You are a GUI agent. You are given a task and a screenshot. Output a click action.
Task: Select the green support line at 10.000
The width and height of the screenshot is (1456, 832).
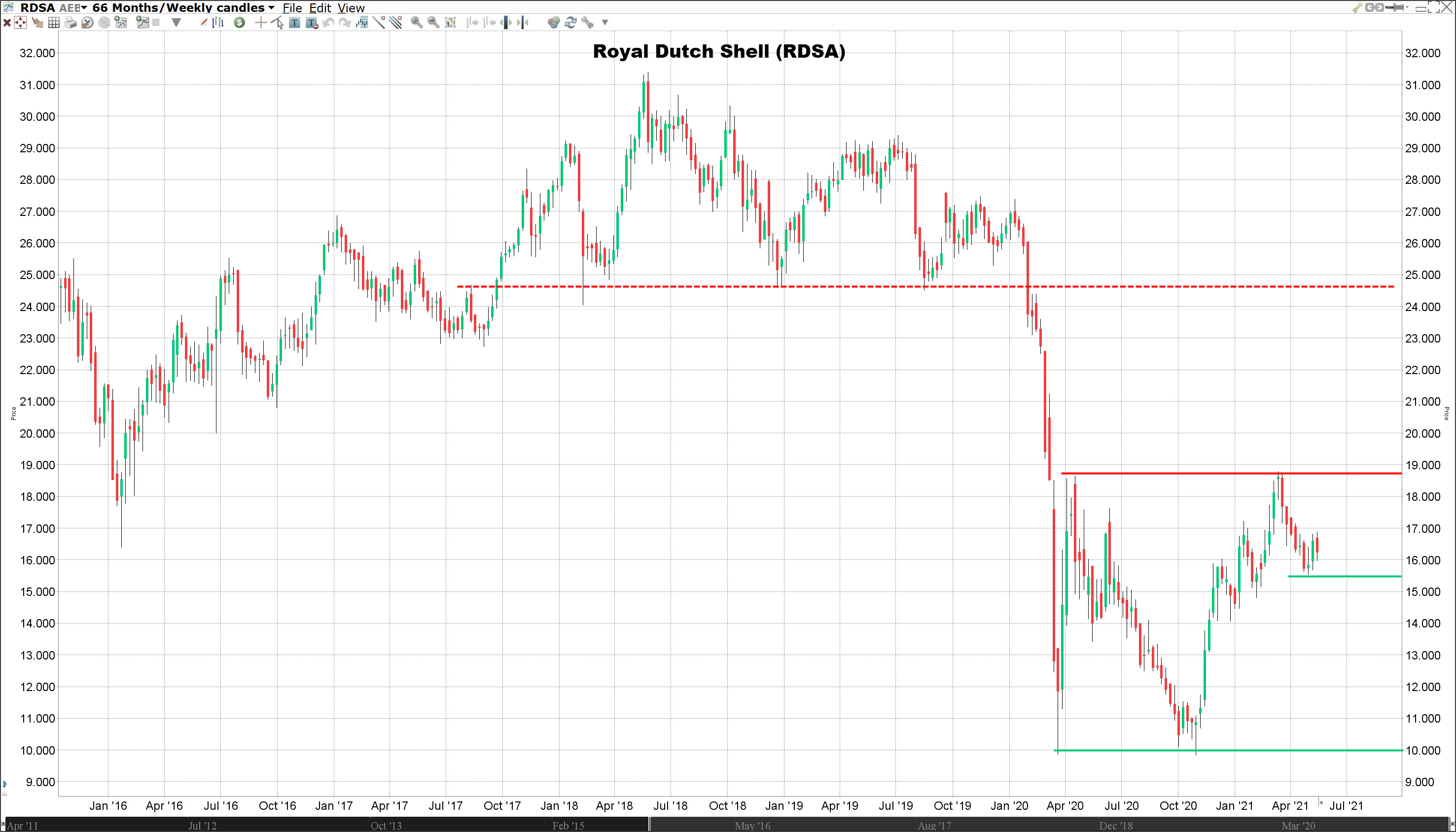[1229, 750]
